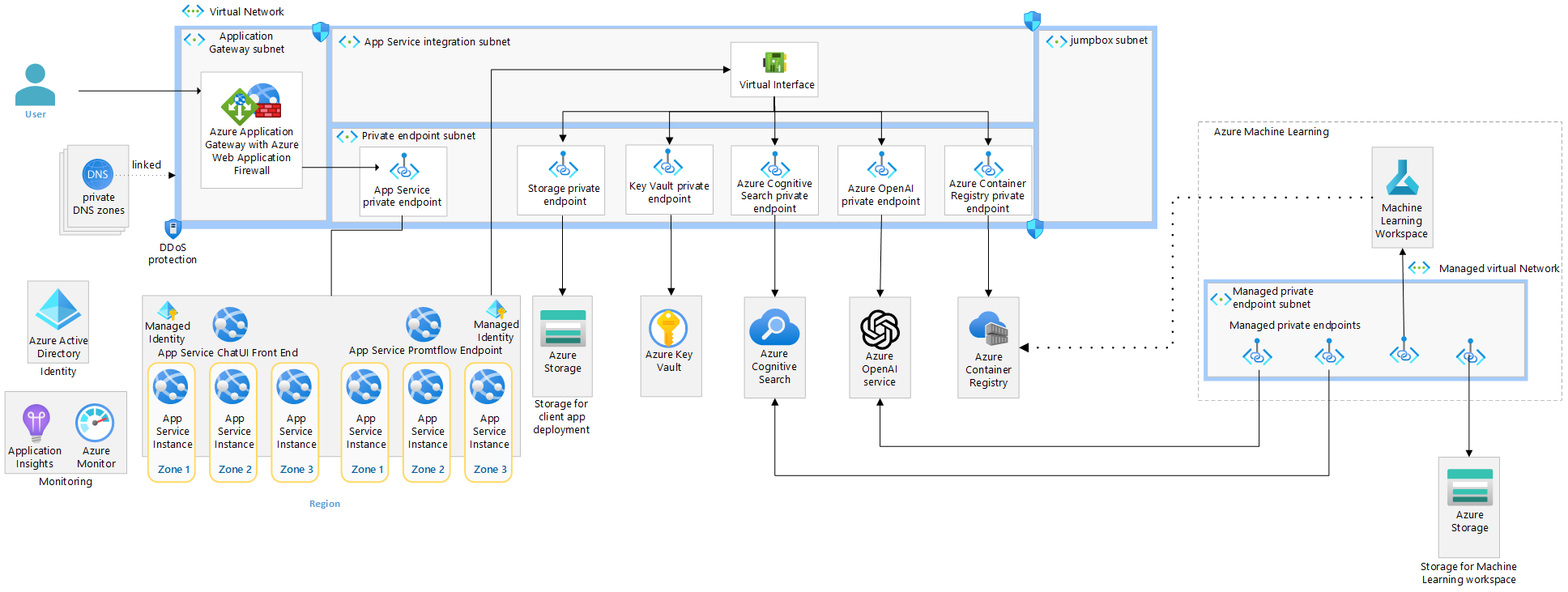Click Promptflow App Service Instance Zone 3
The height and width of the screenshot is (592, 1568).
point(488,422)
